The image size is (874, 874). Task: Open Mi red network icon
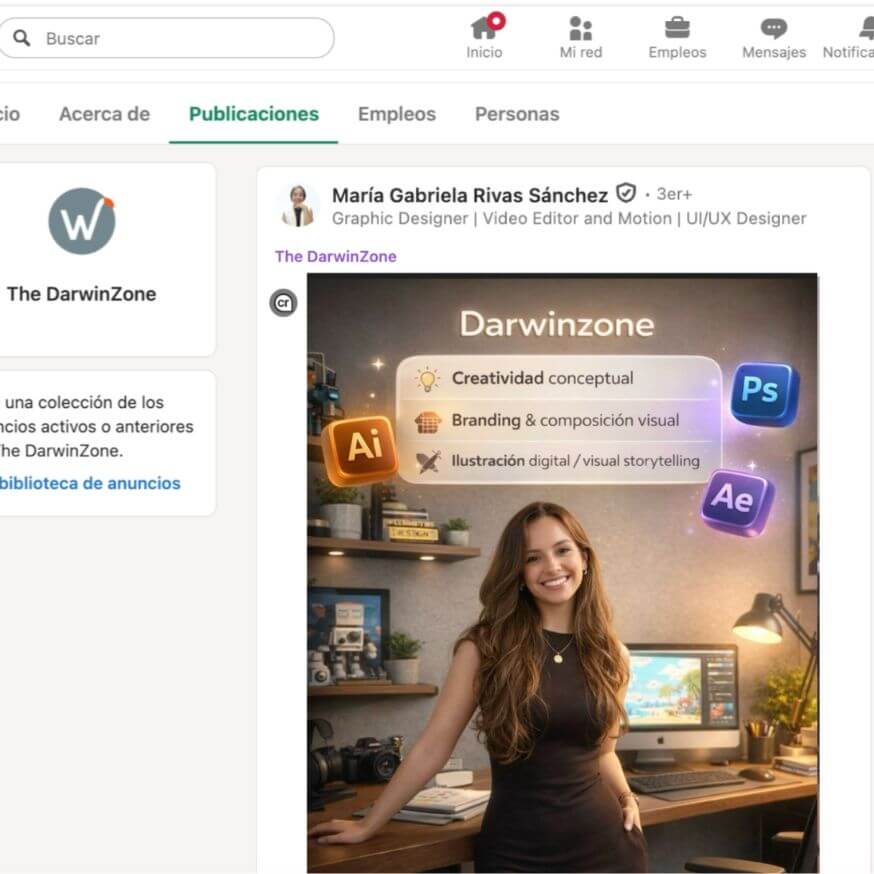[580, 28]
